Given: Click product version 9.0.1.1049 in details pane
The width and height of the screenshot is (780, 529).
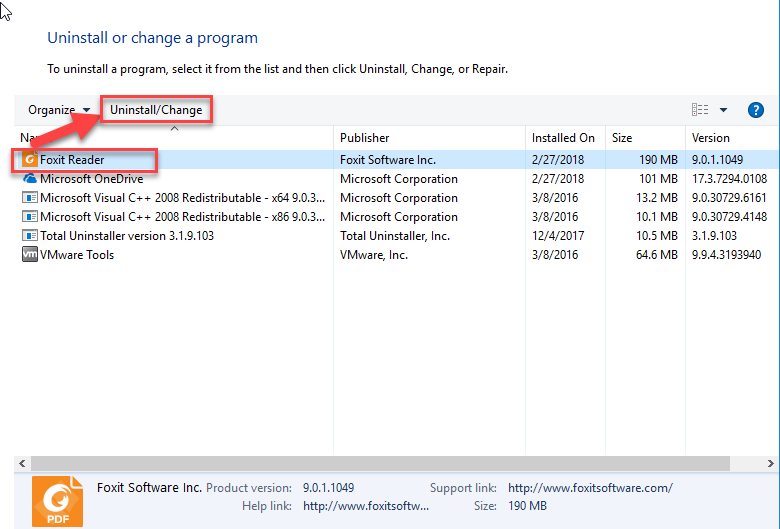Looking at the screenshot, I should [328, 488].
